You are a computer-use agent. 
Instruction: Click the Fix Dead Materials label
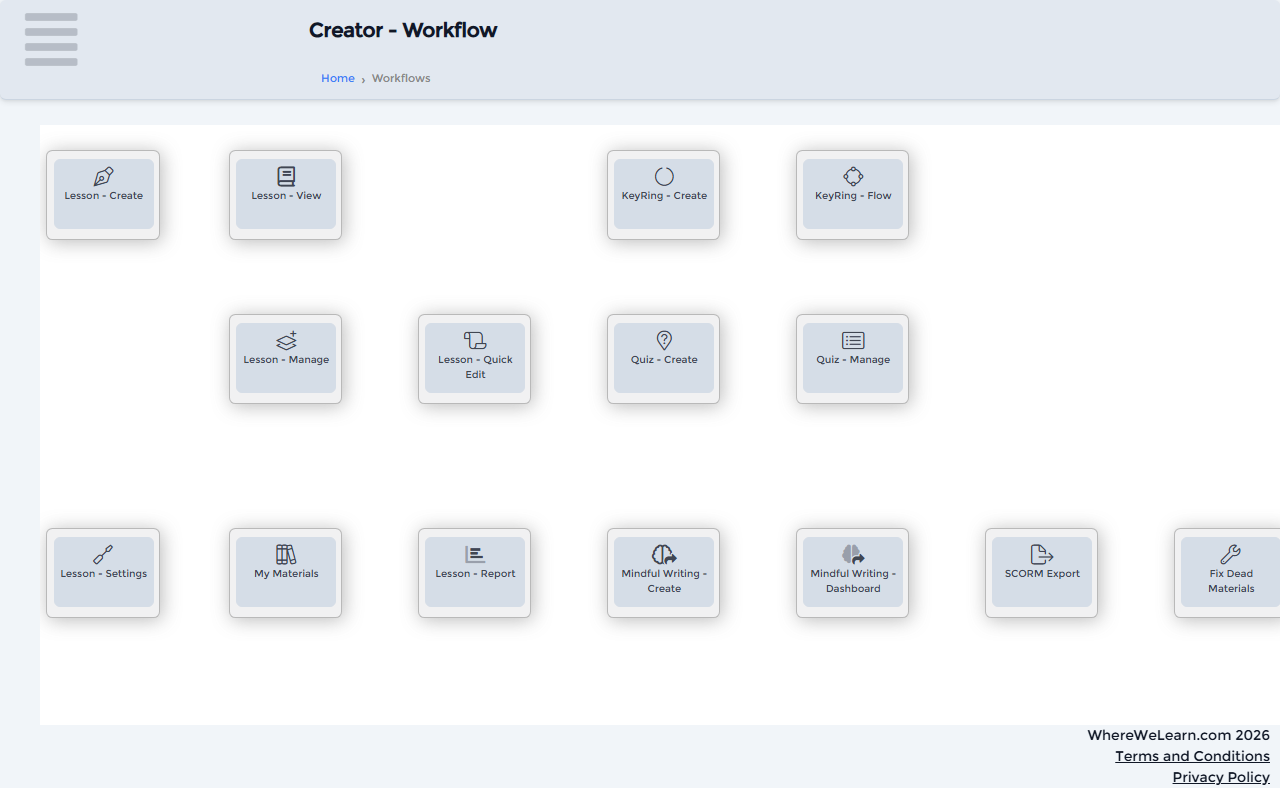[x=1231, y=581]
